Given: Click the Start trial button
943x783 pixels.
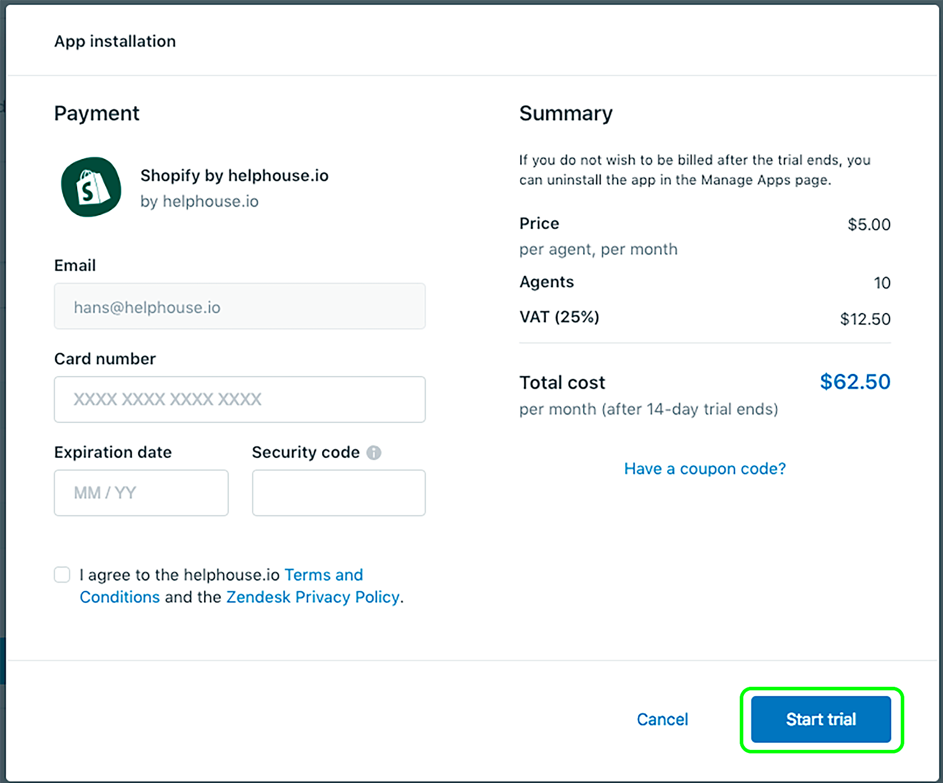Looking at the screenshot, I should [821, 719].
